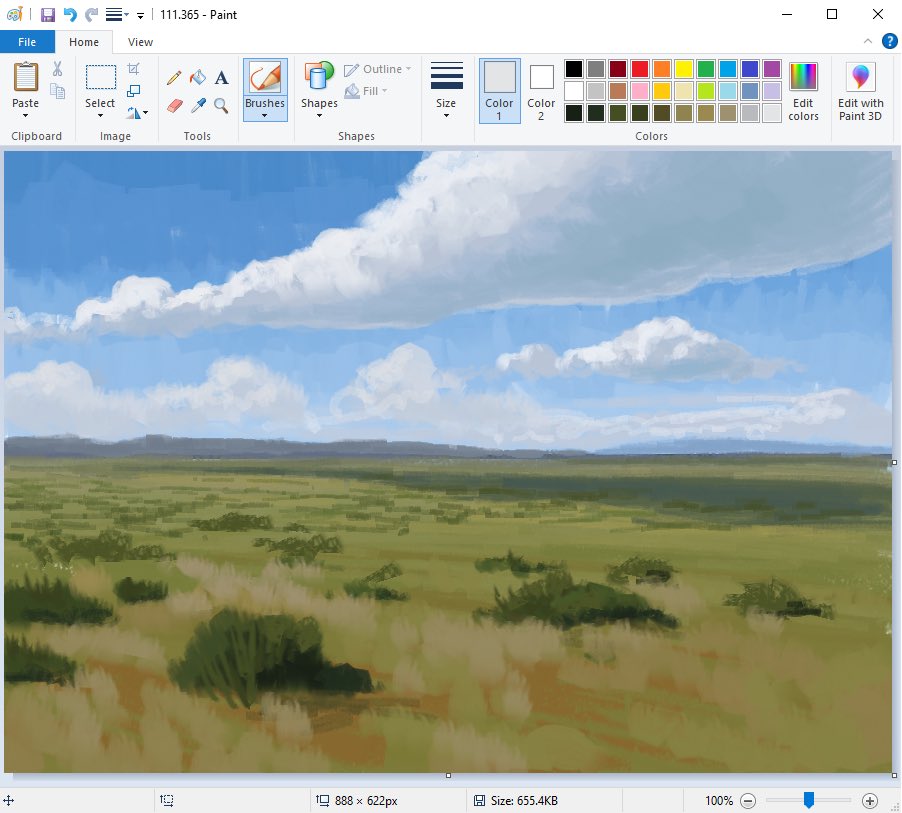
Task: Choose the Fill with color bucket tool
Action: [x=198, y=77]
